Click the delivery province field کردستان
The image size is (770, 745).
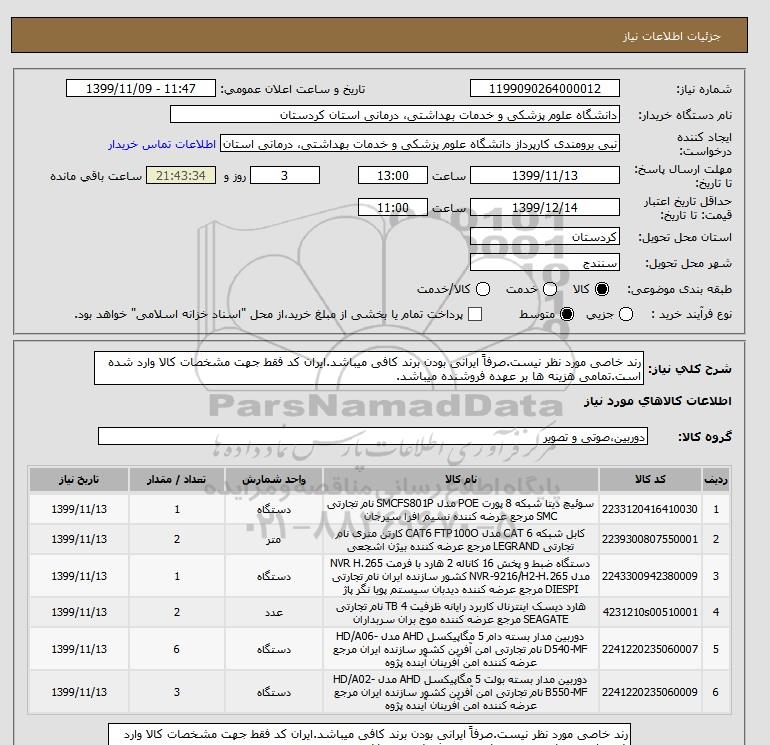pyautogui.click(x=545, y=237)
